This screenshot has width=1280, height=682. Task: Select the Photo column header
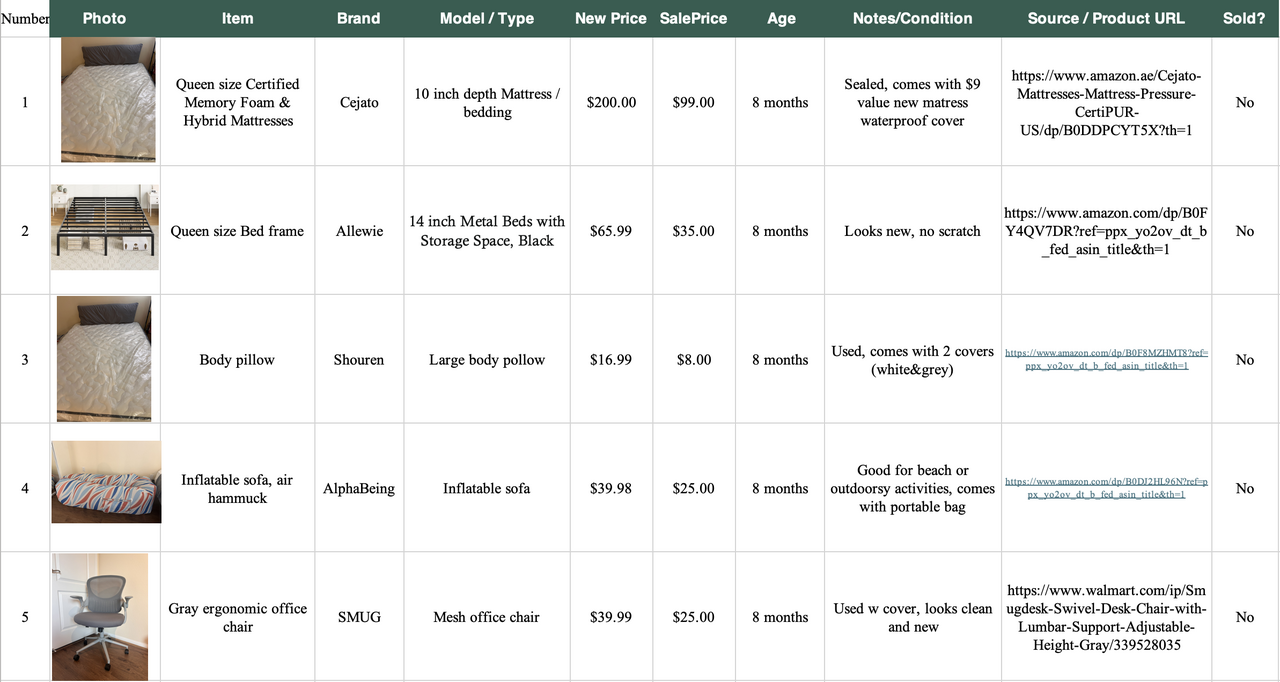click(x=105, y=18)
